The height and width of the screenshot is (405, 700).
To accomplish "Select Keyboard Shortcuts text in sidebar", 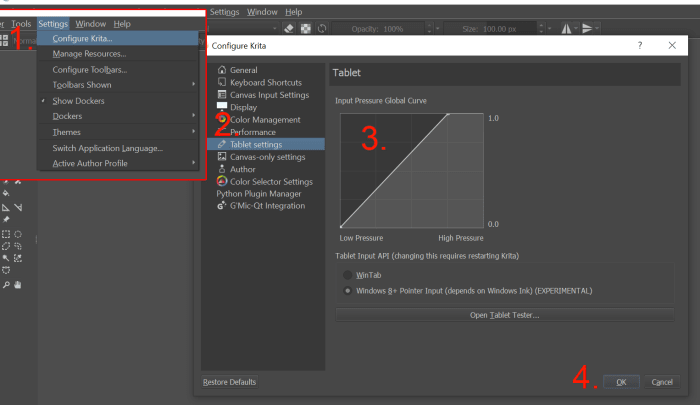I will (x=266, y=83).
